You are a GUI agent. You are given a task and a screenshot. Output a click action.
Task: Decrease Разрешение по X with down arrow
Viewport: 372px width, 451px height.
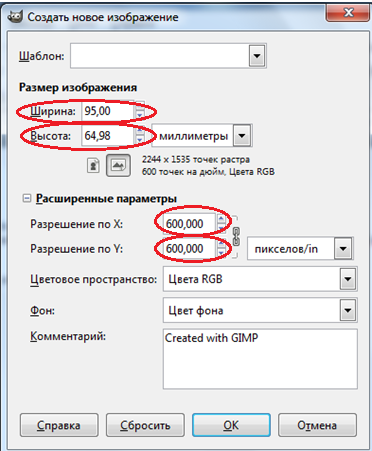[221, 228]
